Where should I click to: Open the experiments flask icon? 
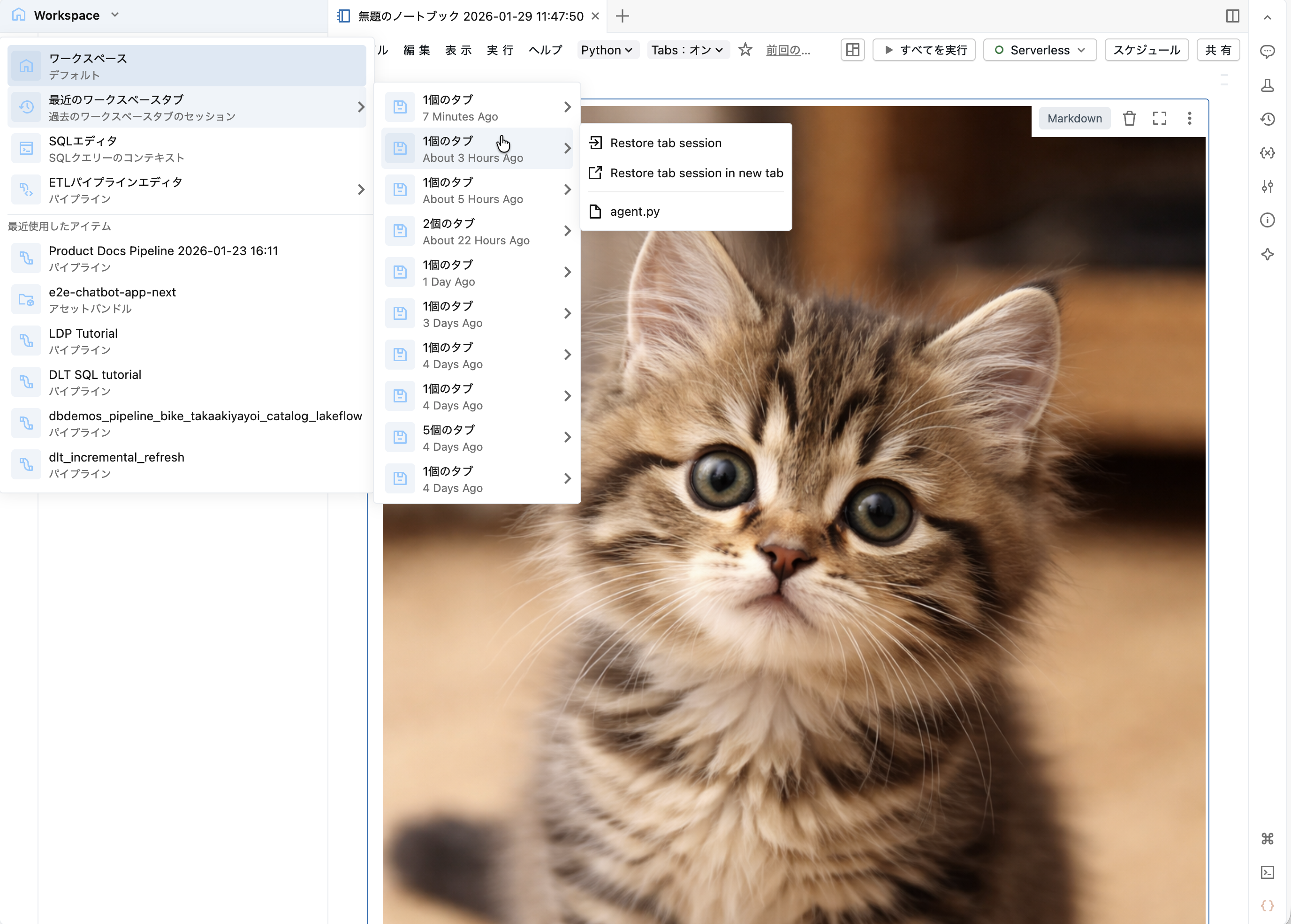1267,85
